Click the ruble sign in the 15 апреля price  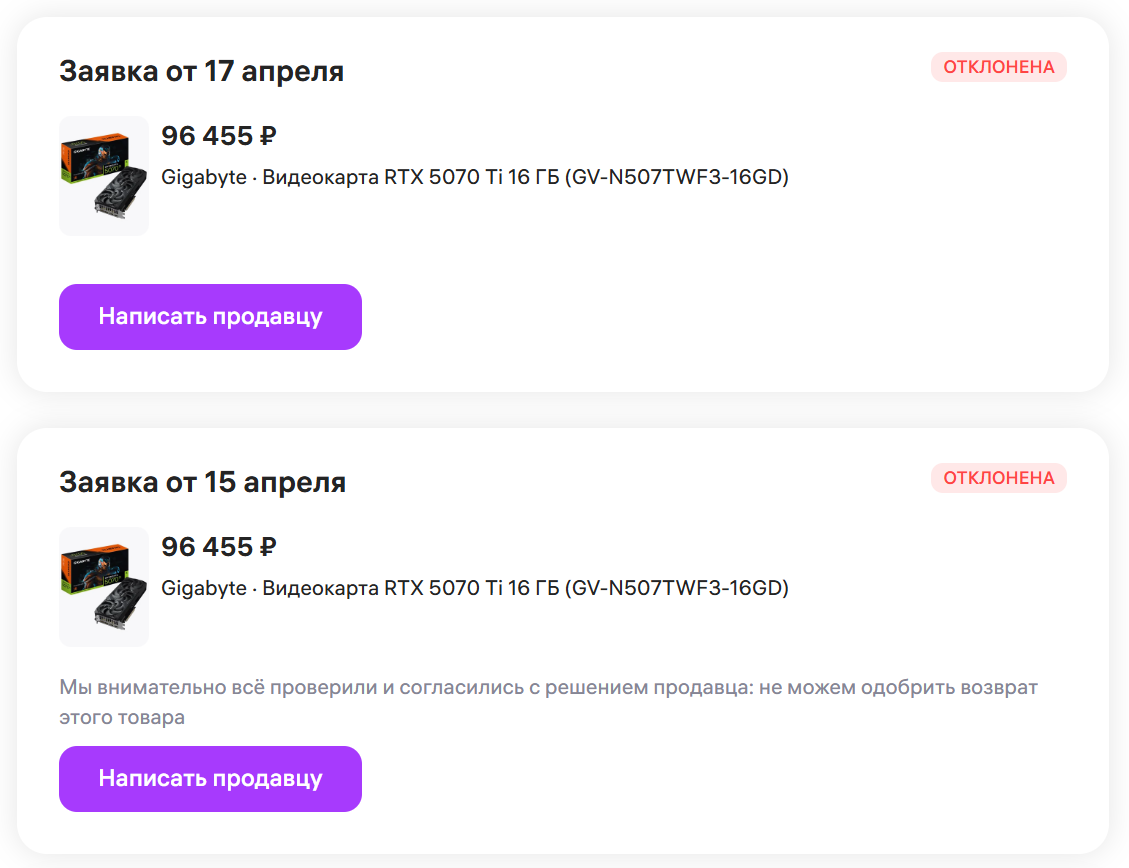click(x=268, y=547)
